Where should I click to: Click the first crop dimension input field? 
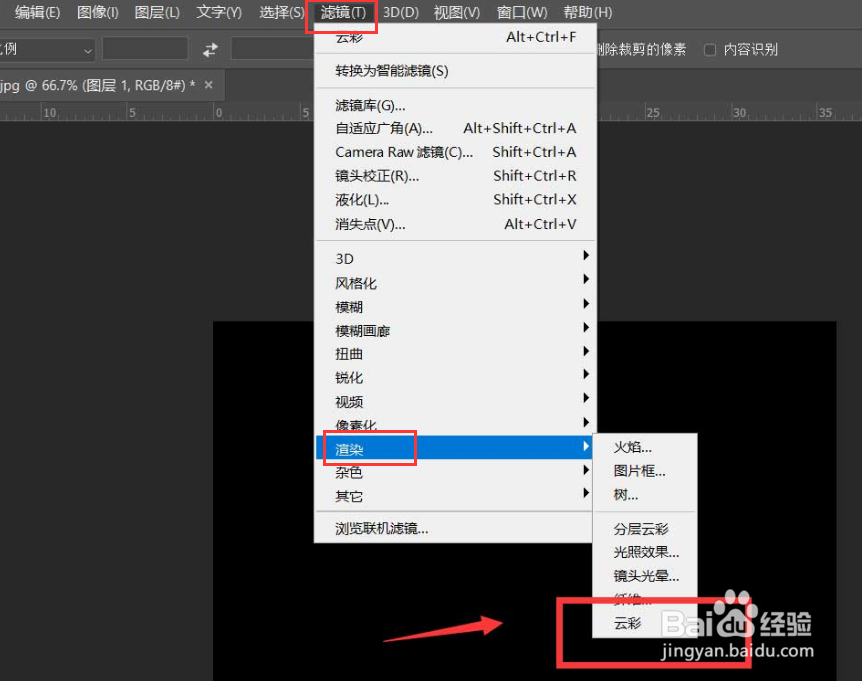pos(145,49)
